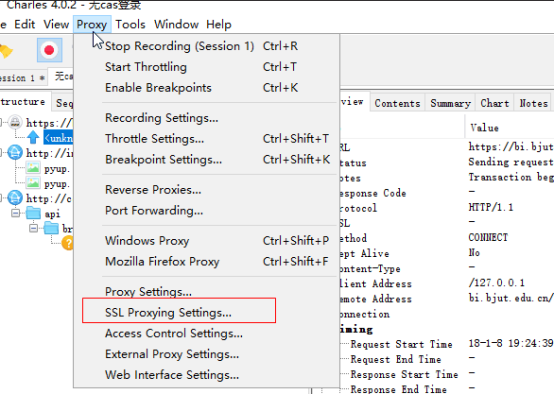Open Throttle Settings...

[206, 139]
